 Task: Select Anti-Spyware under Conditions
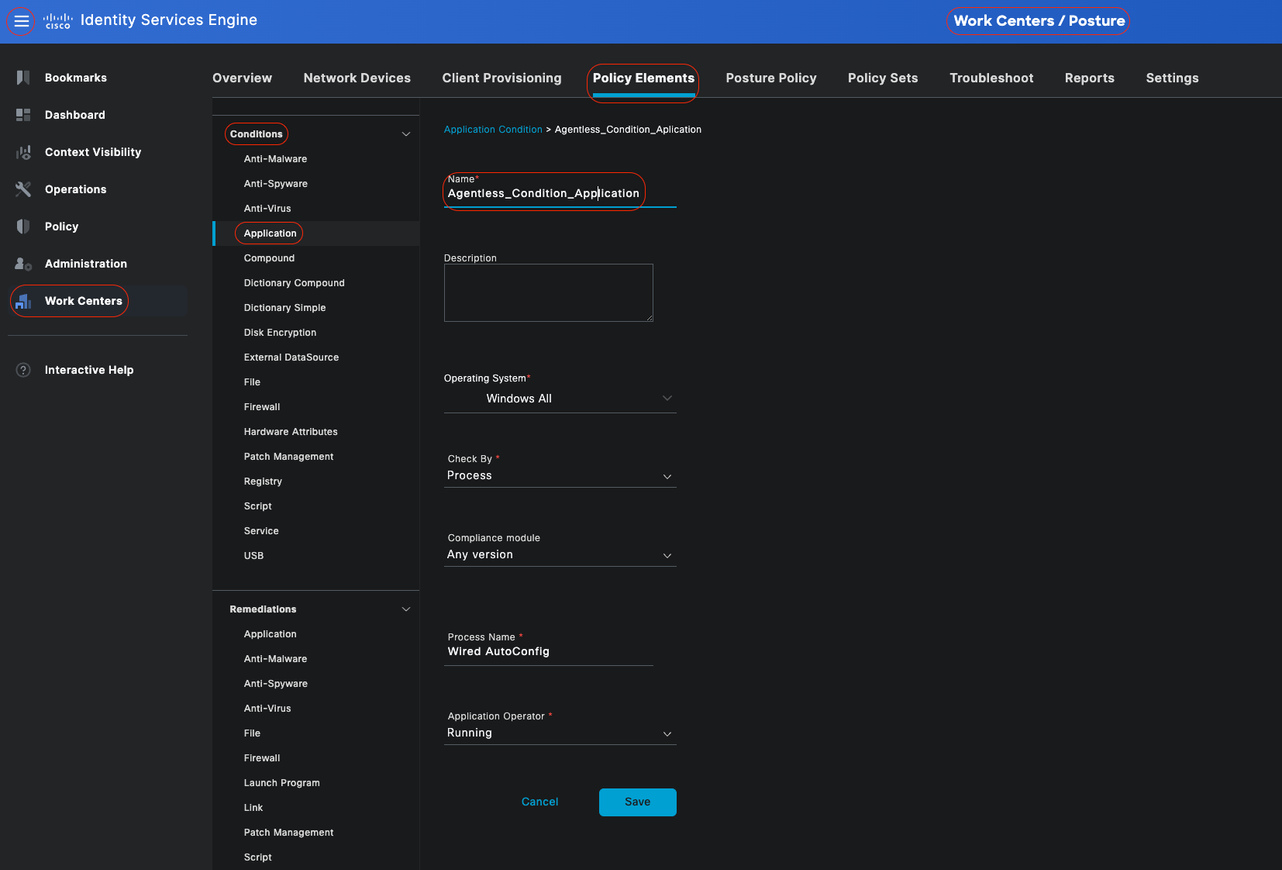point(276,184)
